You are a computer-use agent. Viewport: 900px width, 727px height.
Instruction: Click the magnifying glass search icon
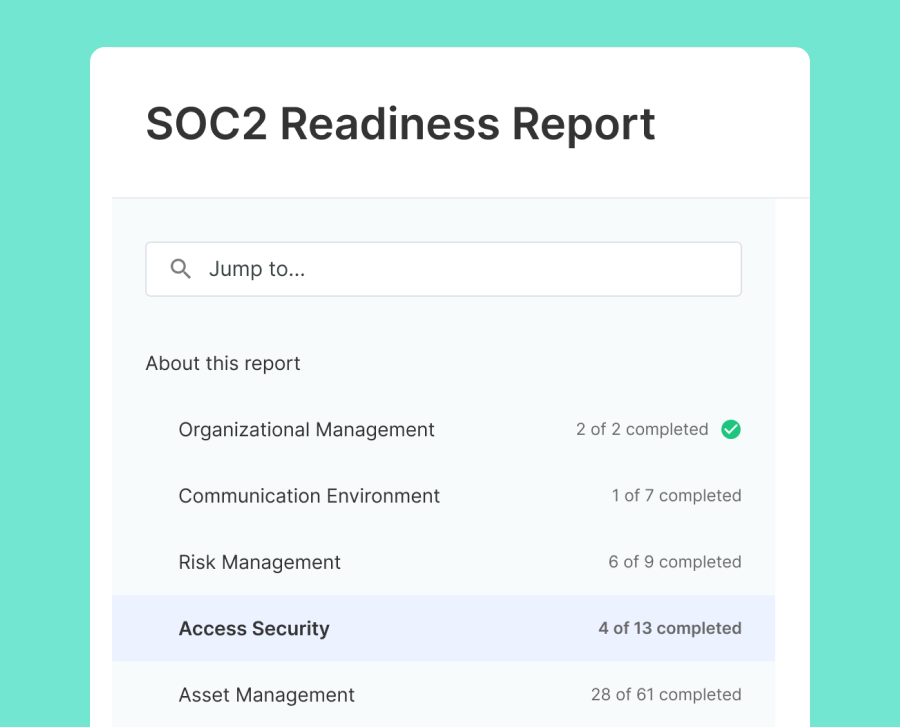[181, 269]
